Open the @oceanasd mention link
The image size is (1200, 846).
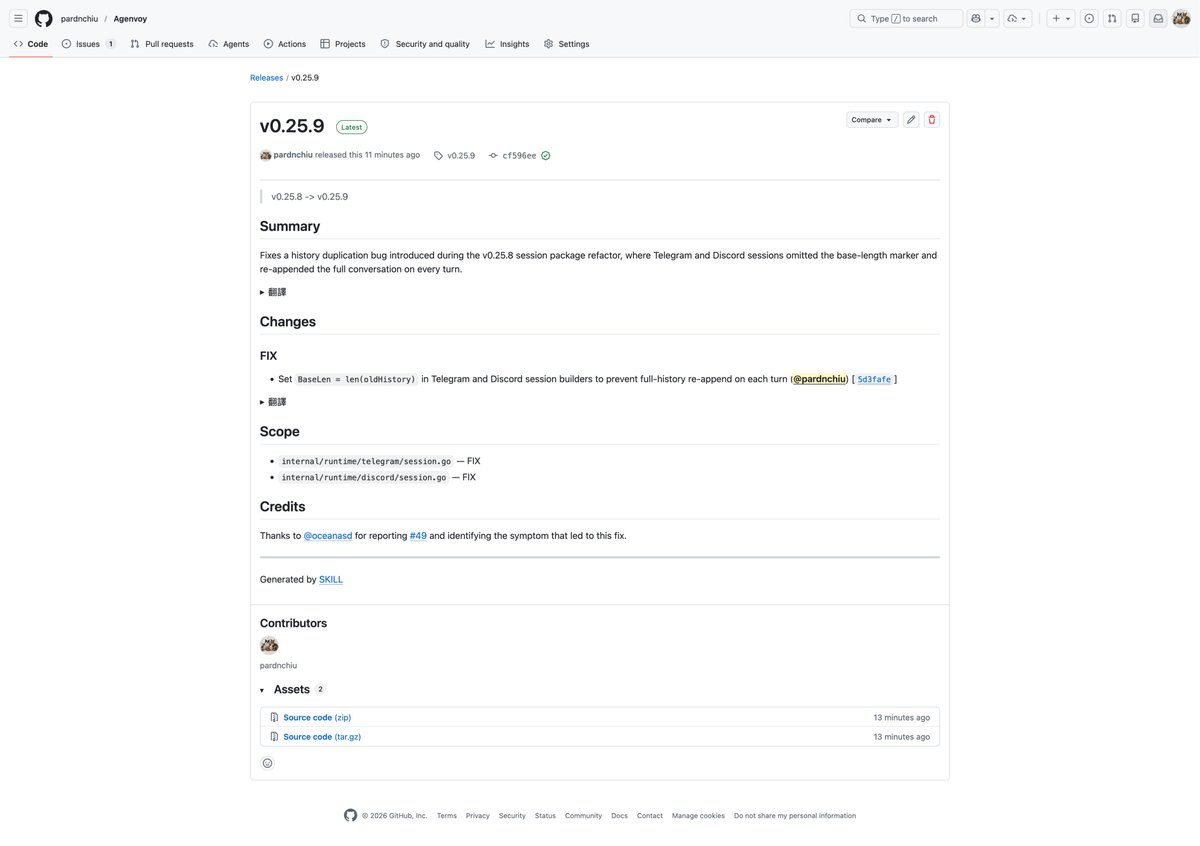click(328, 536)
